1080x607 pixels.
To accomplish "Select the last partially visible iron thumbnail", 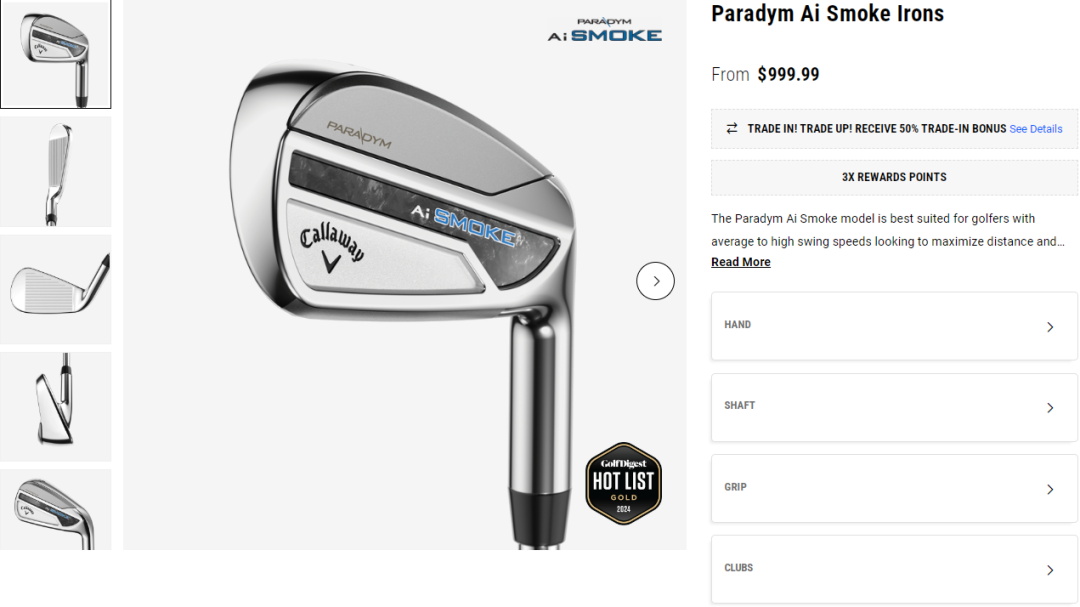I will 55,510.
